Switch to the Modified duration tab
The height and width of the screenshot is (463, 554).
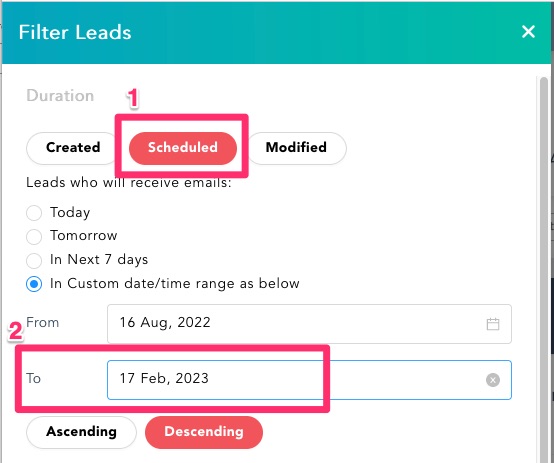click(x=296, y=148)
